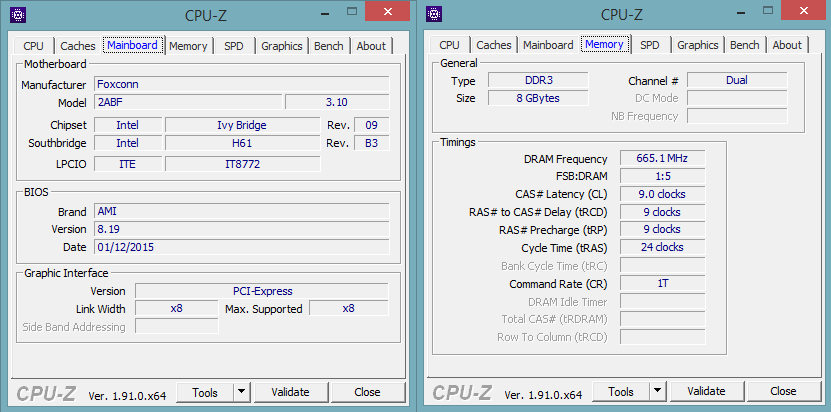Image resolution: width=831 pixels, height=412 pixels.
Task: Click Tools button in right window
Action: [621, 392]
